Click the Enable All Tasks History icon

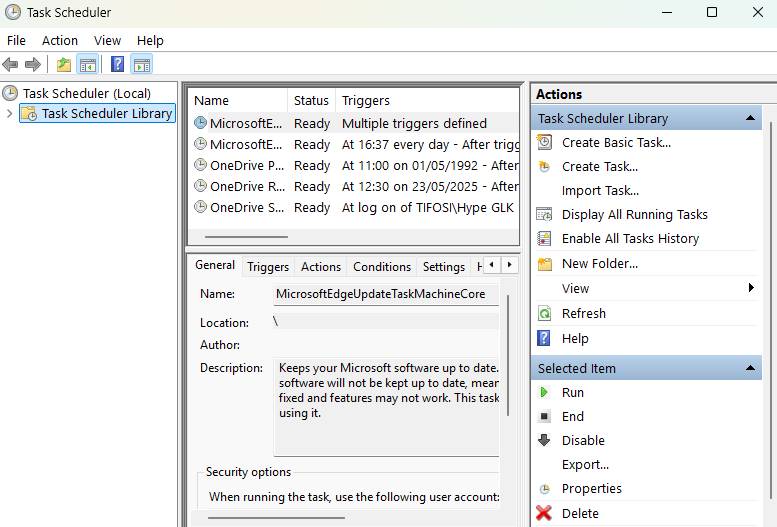pyautogui.click(x=544, y=238)
